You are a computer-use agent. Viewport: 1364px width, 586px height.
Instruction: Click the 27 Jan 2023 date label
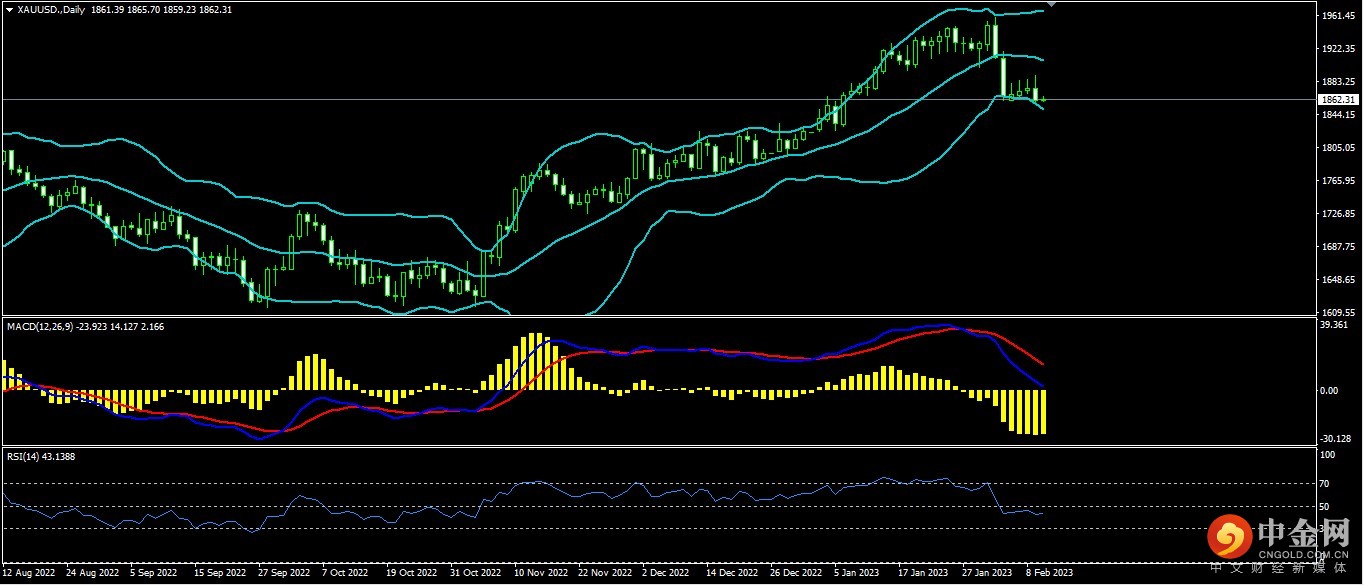pos(984,574)
